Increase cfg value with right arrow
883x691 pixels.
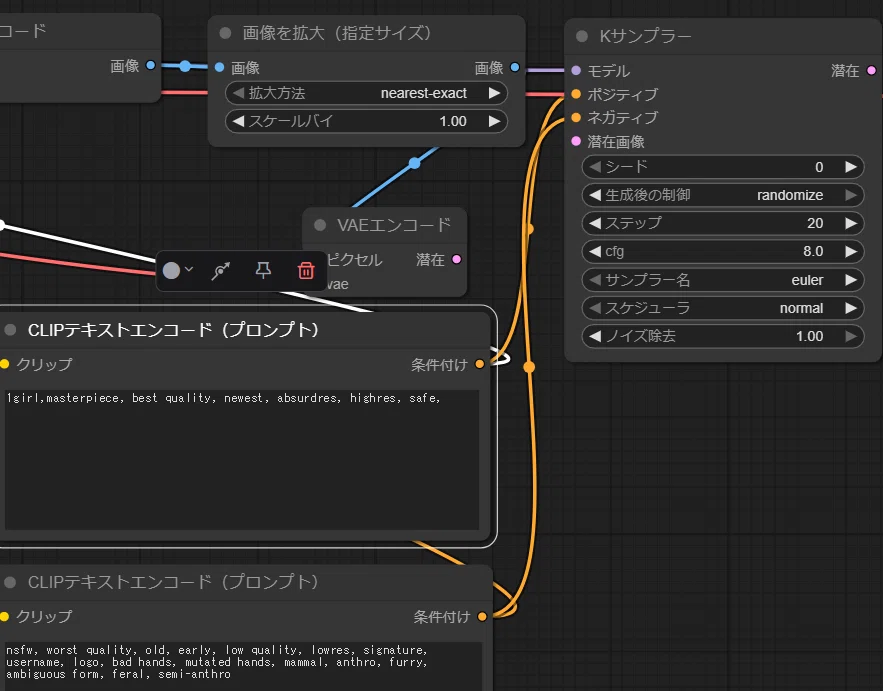pyautogui.click(x=851, y=251)
